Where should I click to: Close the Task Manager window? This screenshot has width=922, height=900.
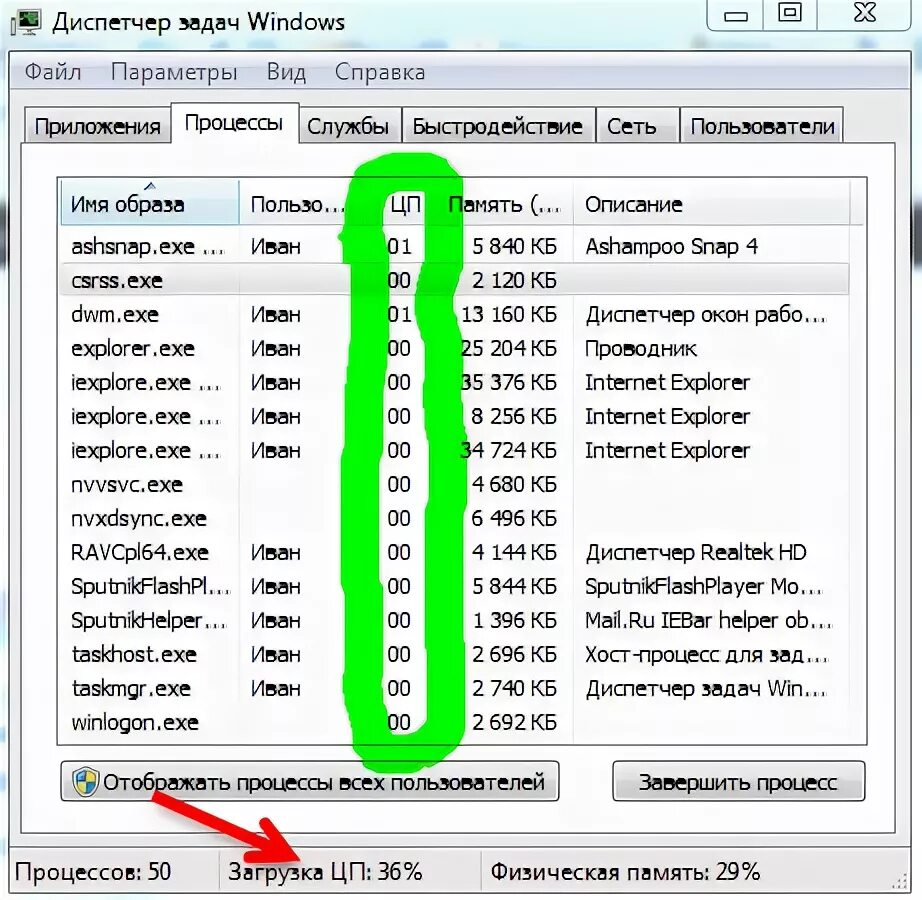864,14
